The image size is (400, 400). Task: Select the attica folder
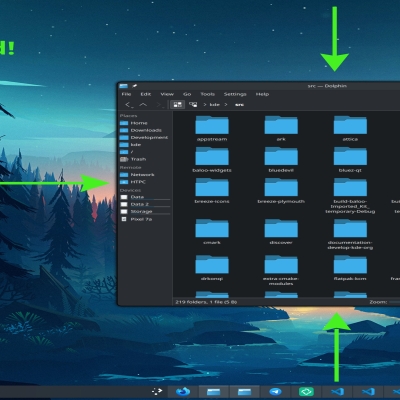click(x=350, y=129)
